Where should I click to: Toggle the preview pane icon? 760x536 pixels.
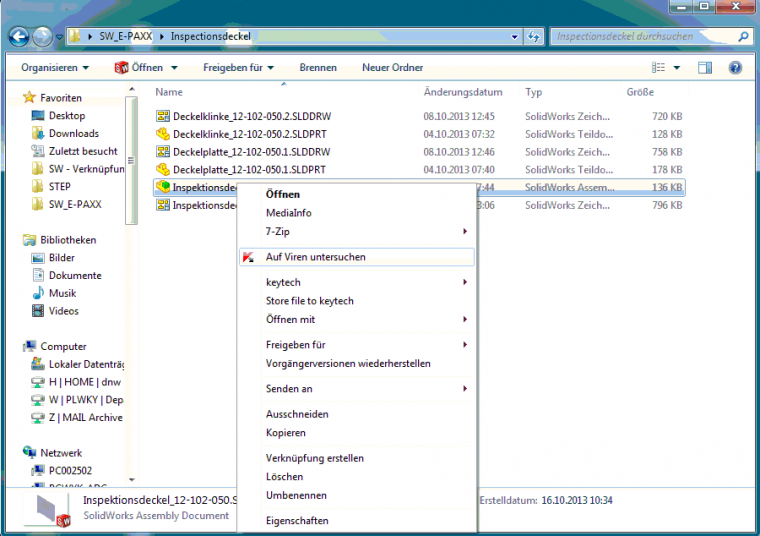705,67
